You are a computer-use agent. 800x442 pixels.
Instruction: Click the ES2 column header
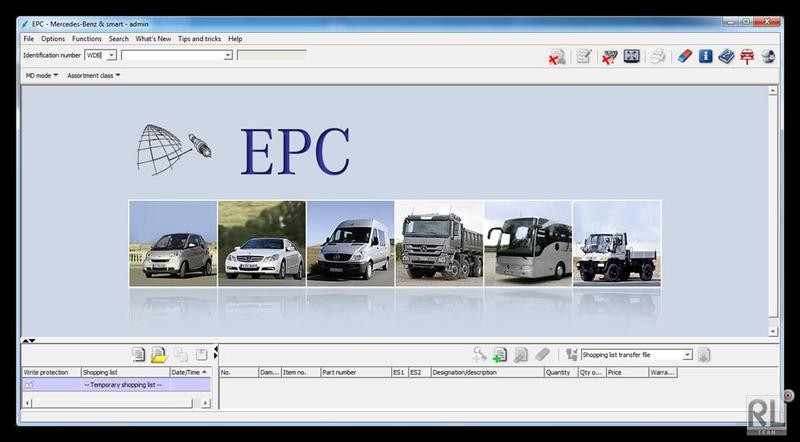pos(420,373)
